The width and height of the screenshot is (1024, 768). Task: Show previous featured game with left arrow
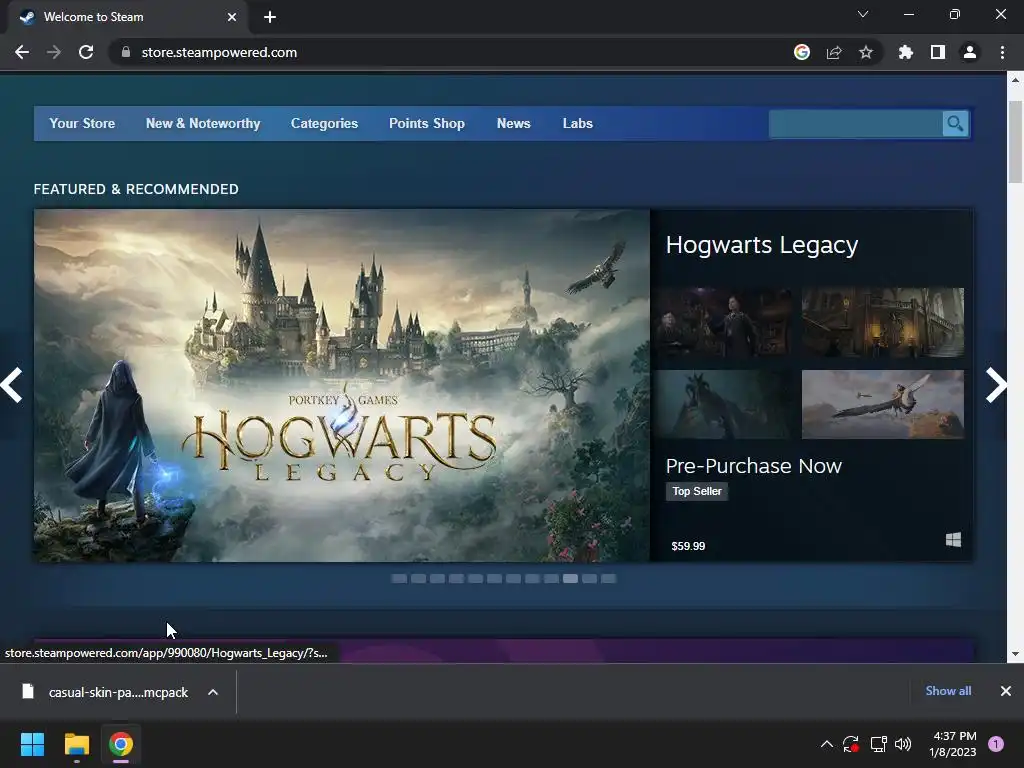click(12, 385)
